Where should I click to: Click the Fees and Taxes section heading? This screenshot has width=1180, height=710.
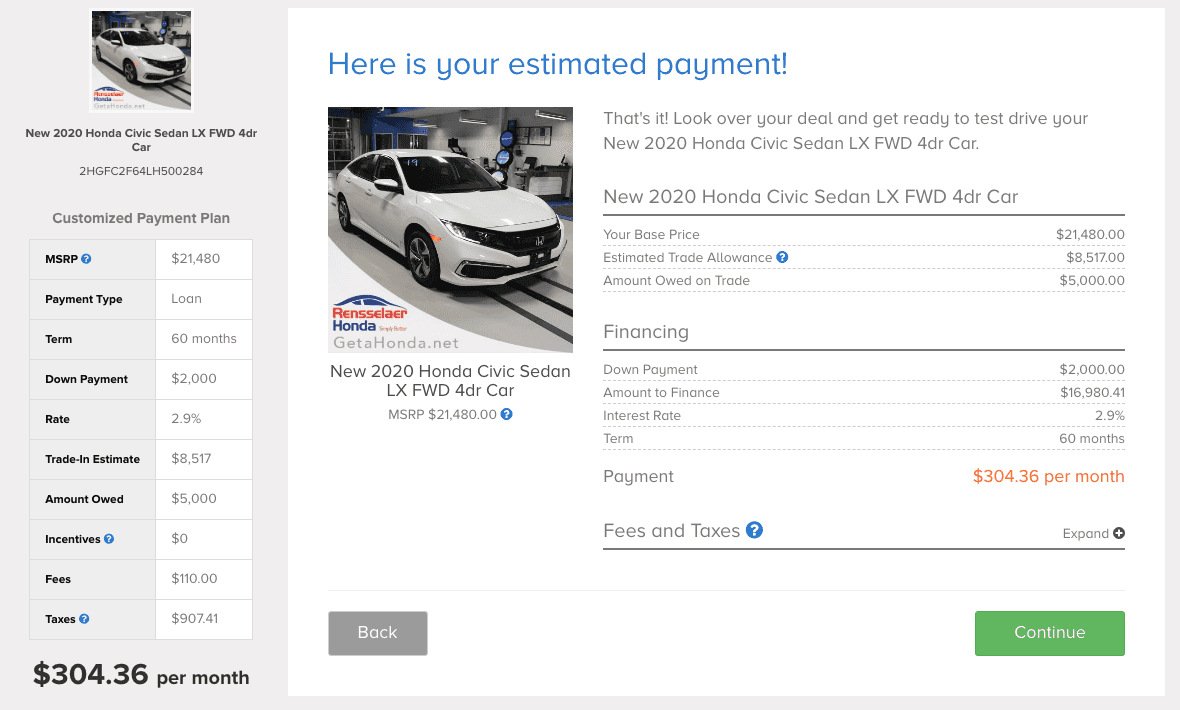671,531
